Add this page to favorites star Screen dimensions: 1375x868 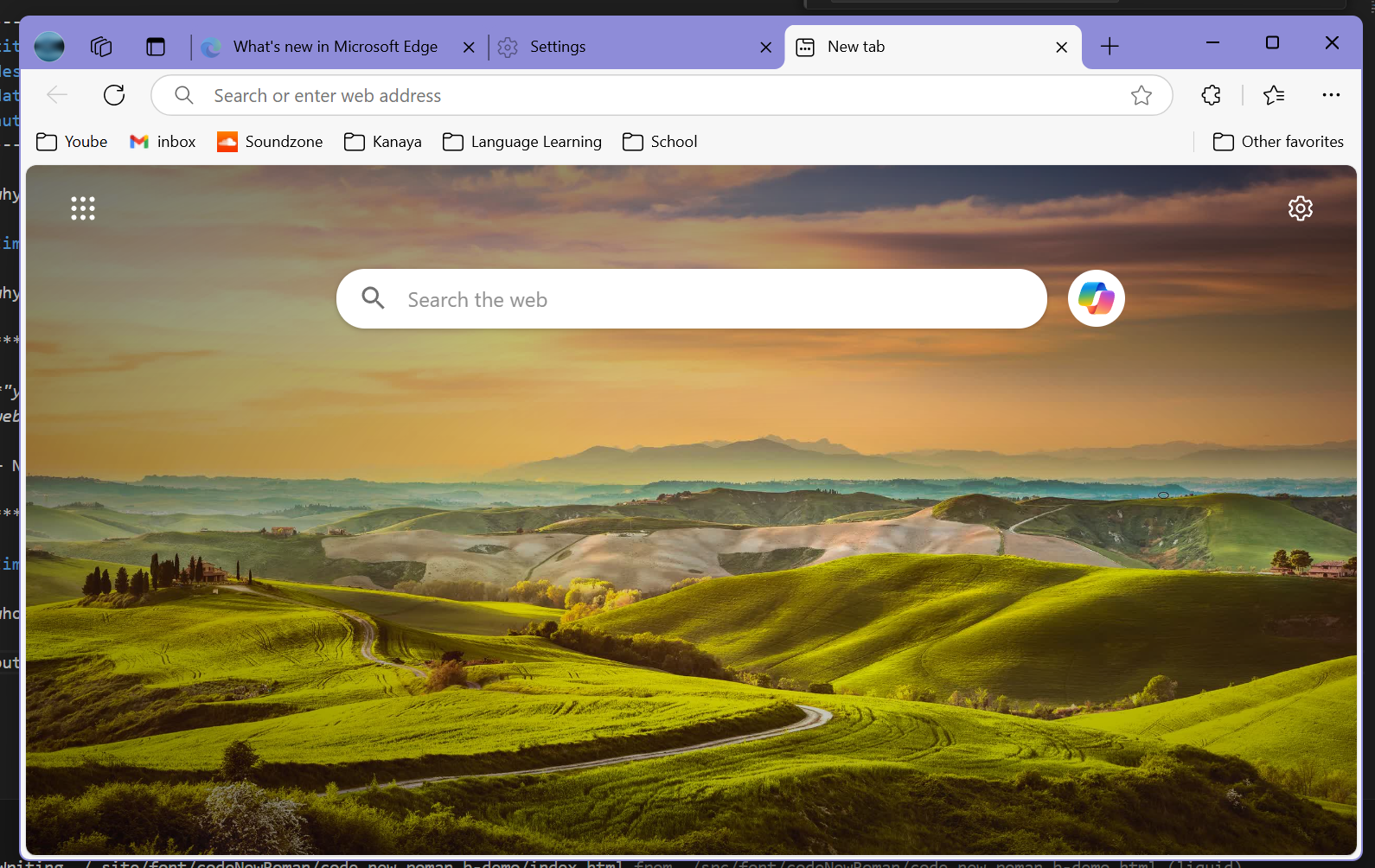pos(1142,95)
